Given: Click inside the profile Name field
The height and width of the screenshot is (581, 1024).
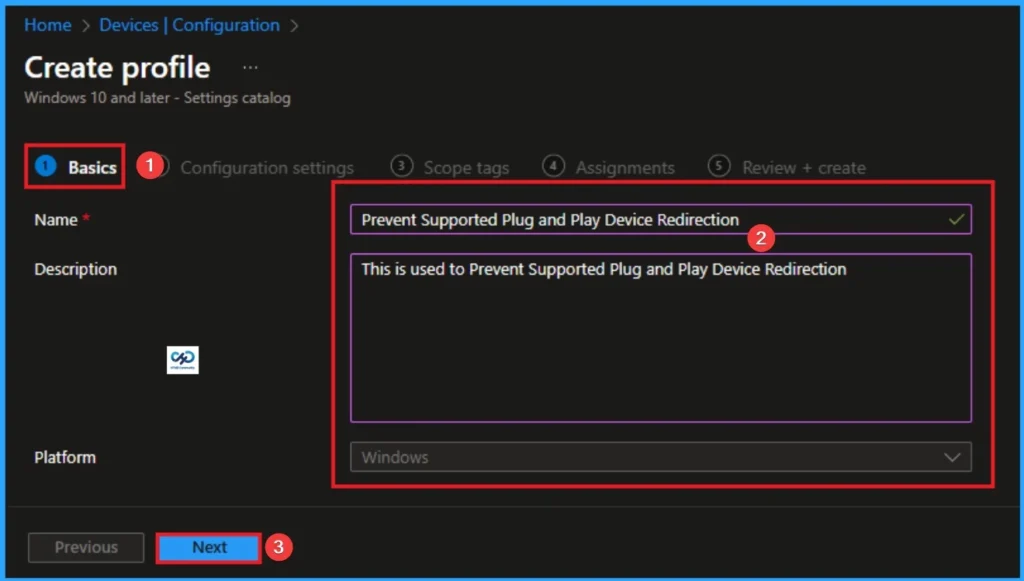Looking at the screenshot, I should (x=600, y=219).
